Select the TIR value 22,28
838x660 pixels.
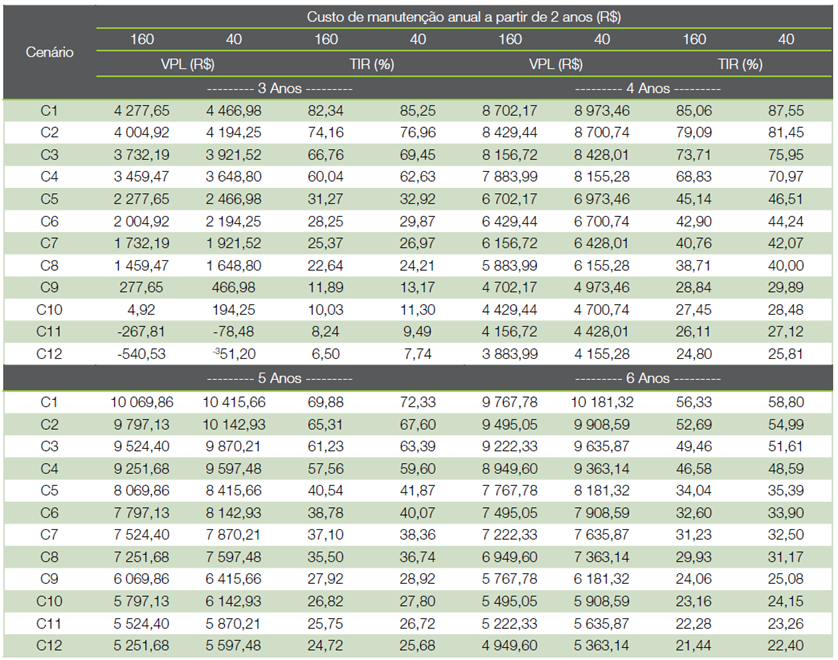click(694, 624)
